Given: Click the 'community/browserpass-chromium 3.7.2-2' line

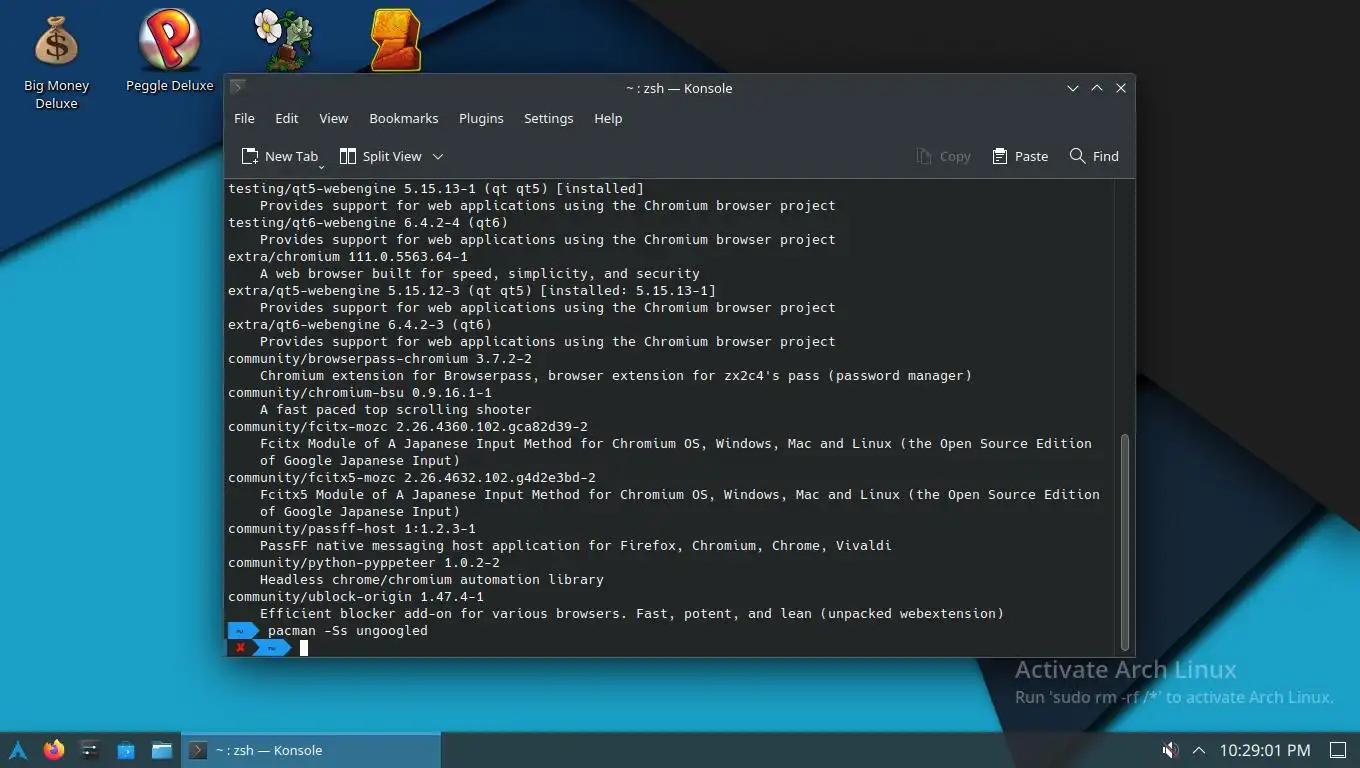Looking at the screenshot, I should tap(380, 359).
